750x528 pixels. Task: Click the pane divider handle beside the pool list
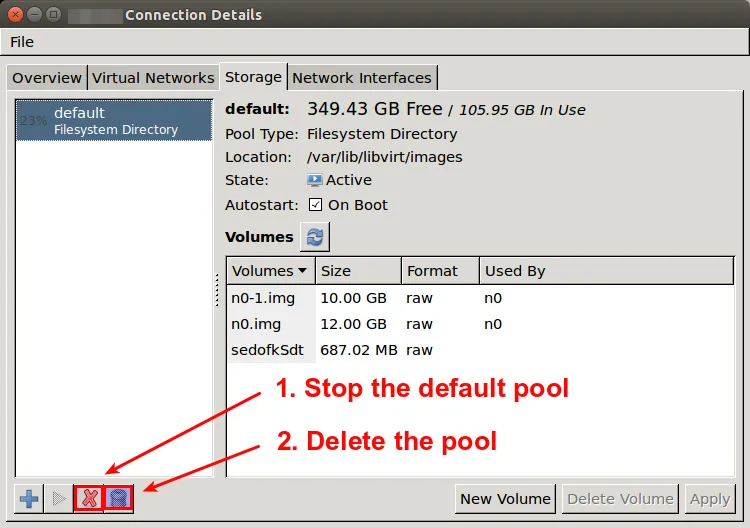217,289
